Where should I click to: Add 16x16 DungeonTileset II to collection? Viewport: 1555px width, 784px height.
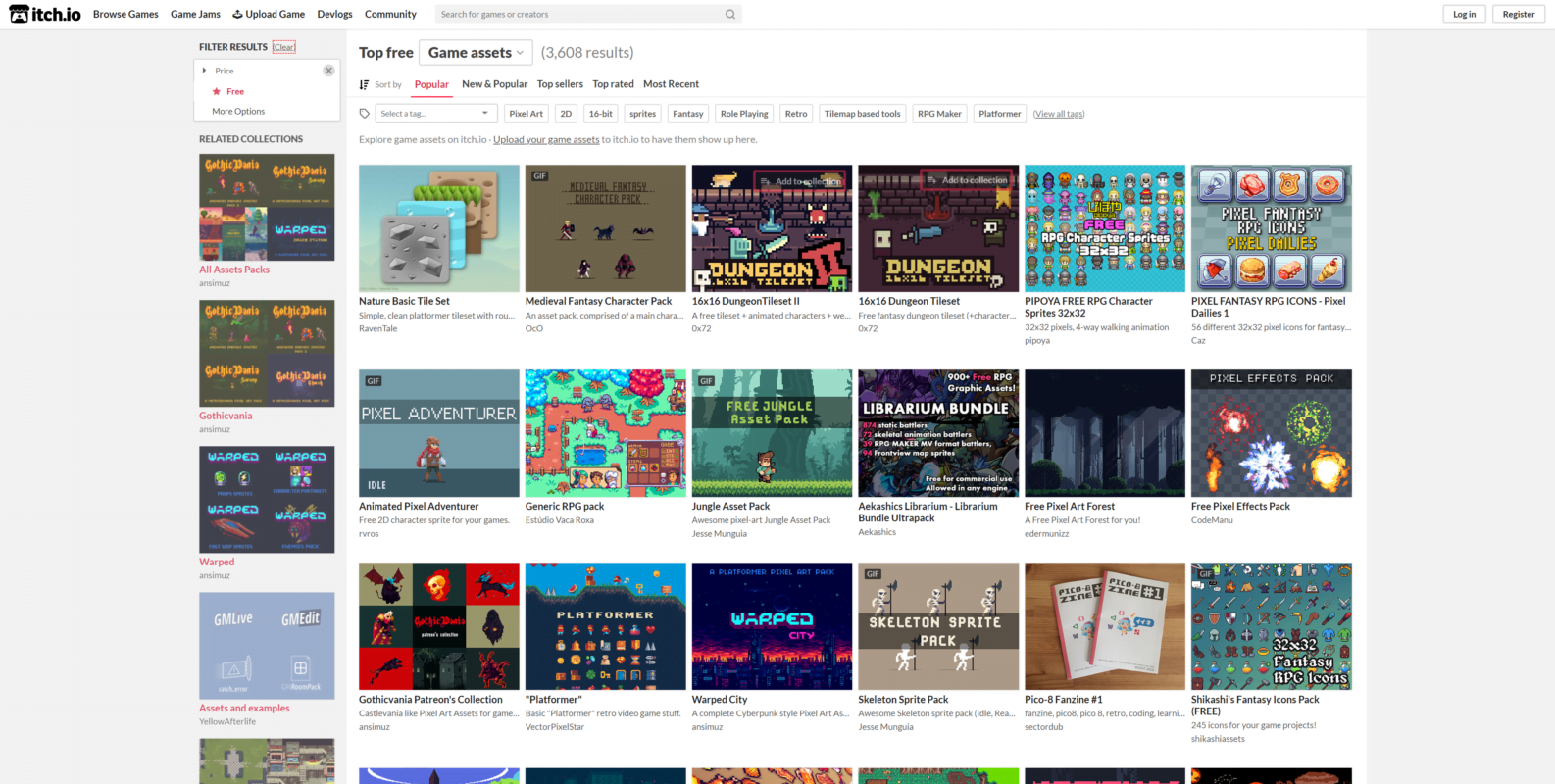tap(802, 181)
